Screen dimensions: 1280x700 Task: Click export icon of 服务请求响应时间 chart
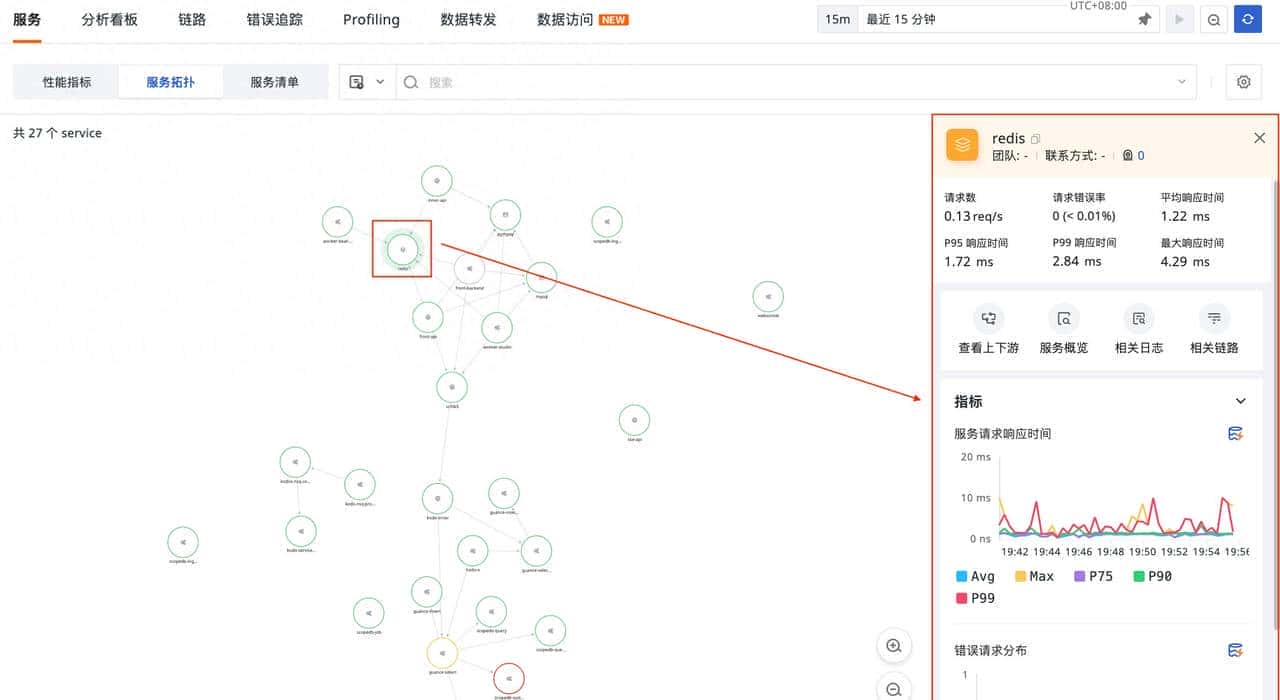[1236, 434]
